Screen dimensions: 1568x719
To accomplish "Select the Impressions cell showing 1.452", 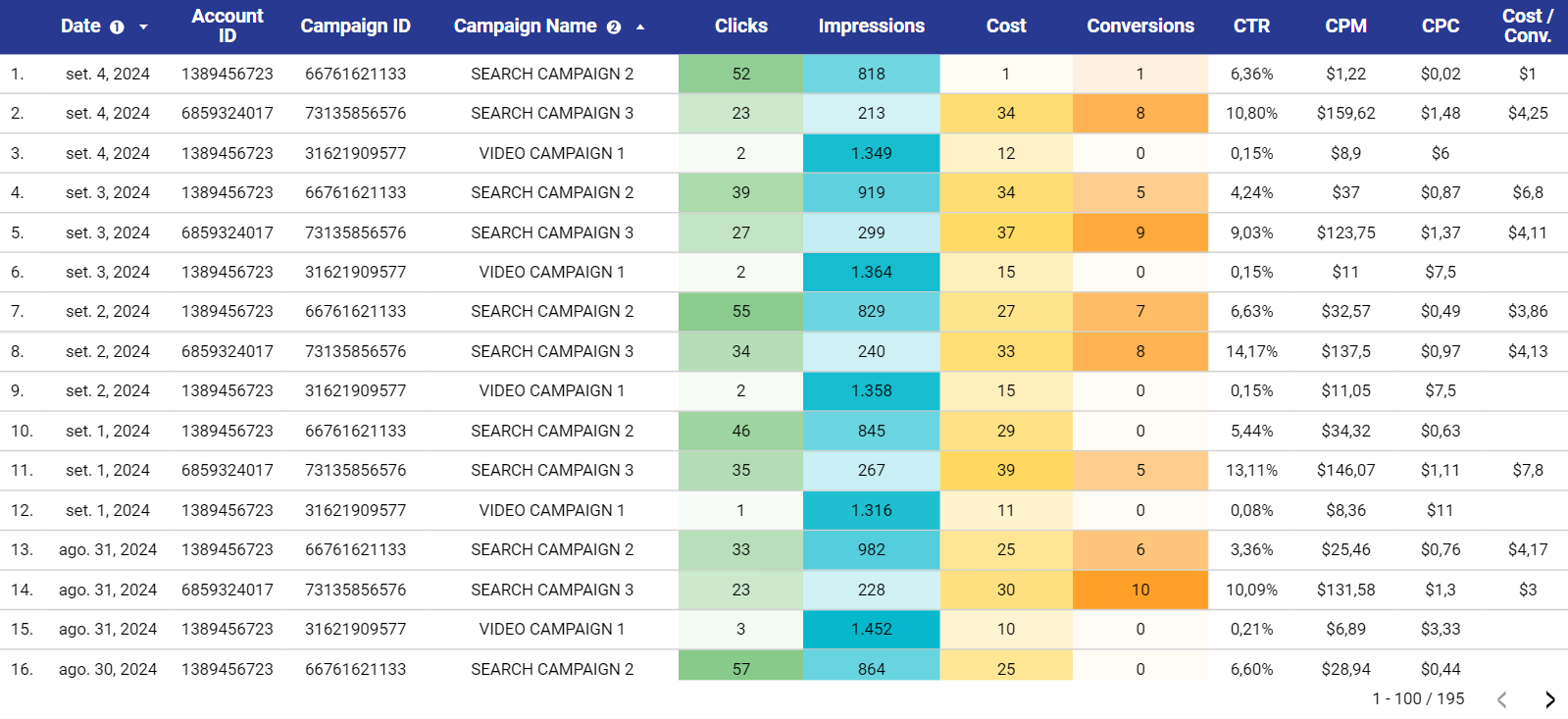I will [871, 629].
